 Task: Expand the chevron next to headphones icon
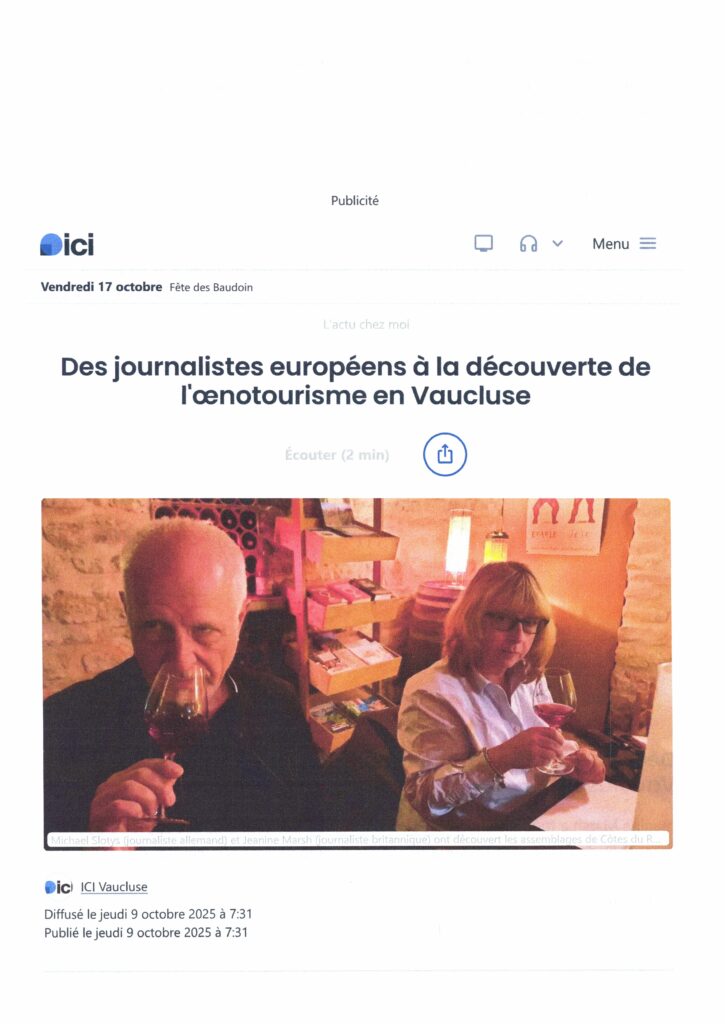click(557, 244)
